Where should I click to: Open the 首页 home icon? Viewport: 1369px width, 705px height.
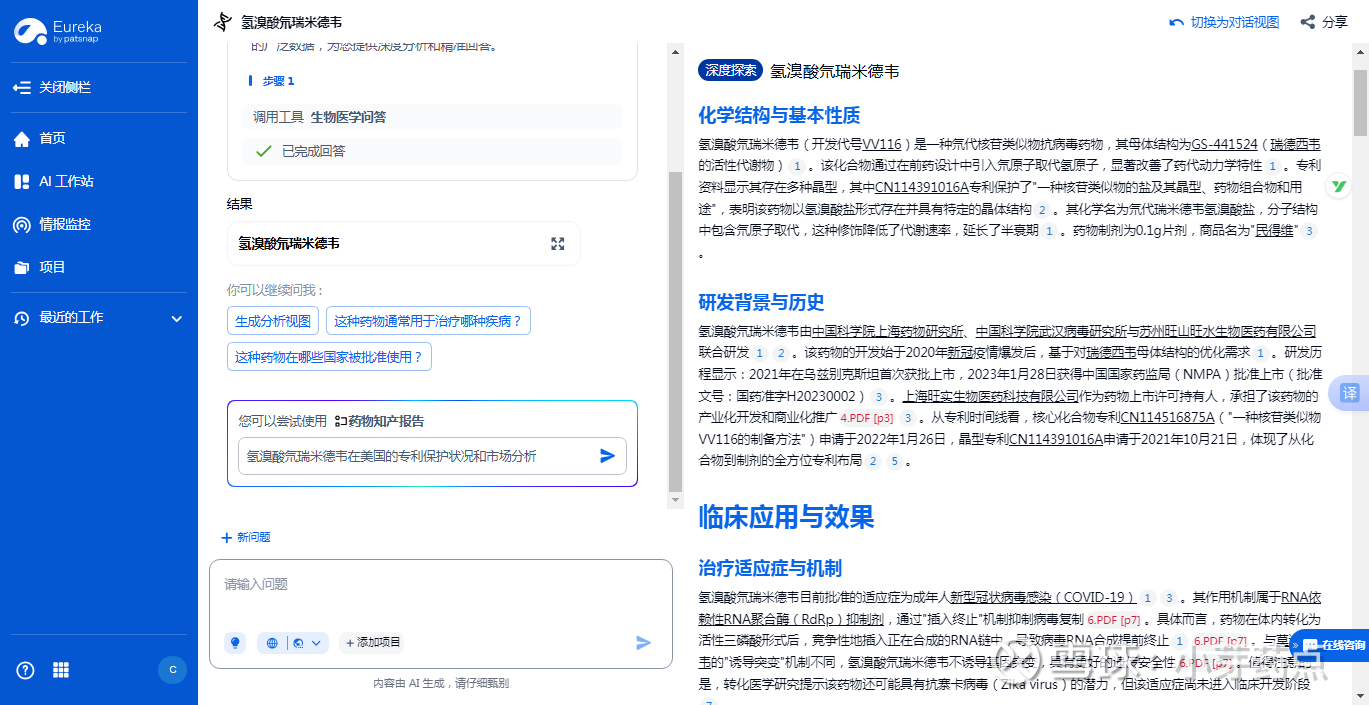[21, 139]
